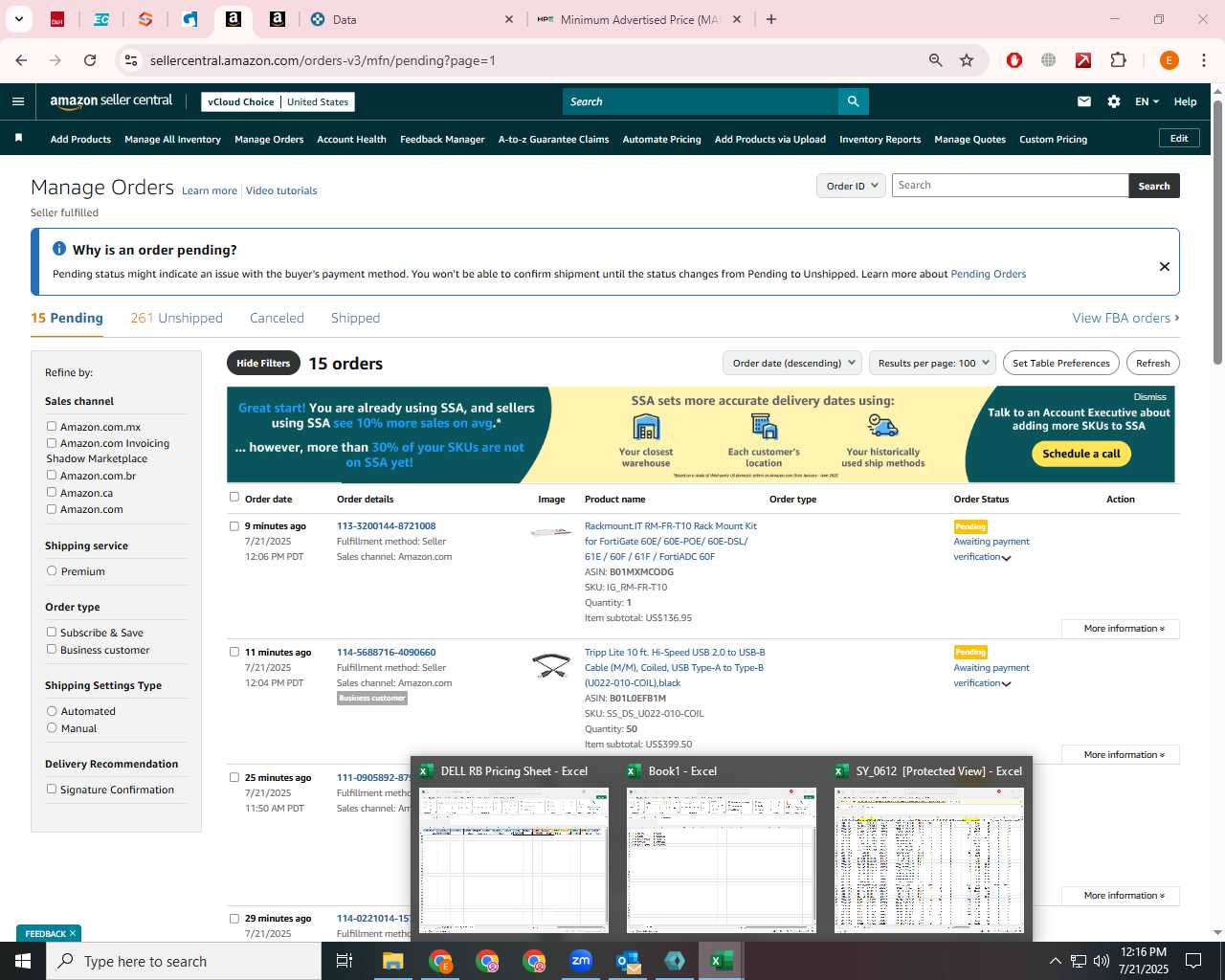
Task: Open the mail messages icon
Action: click(x=1084, y=101)
